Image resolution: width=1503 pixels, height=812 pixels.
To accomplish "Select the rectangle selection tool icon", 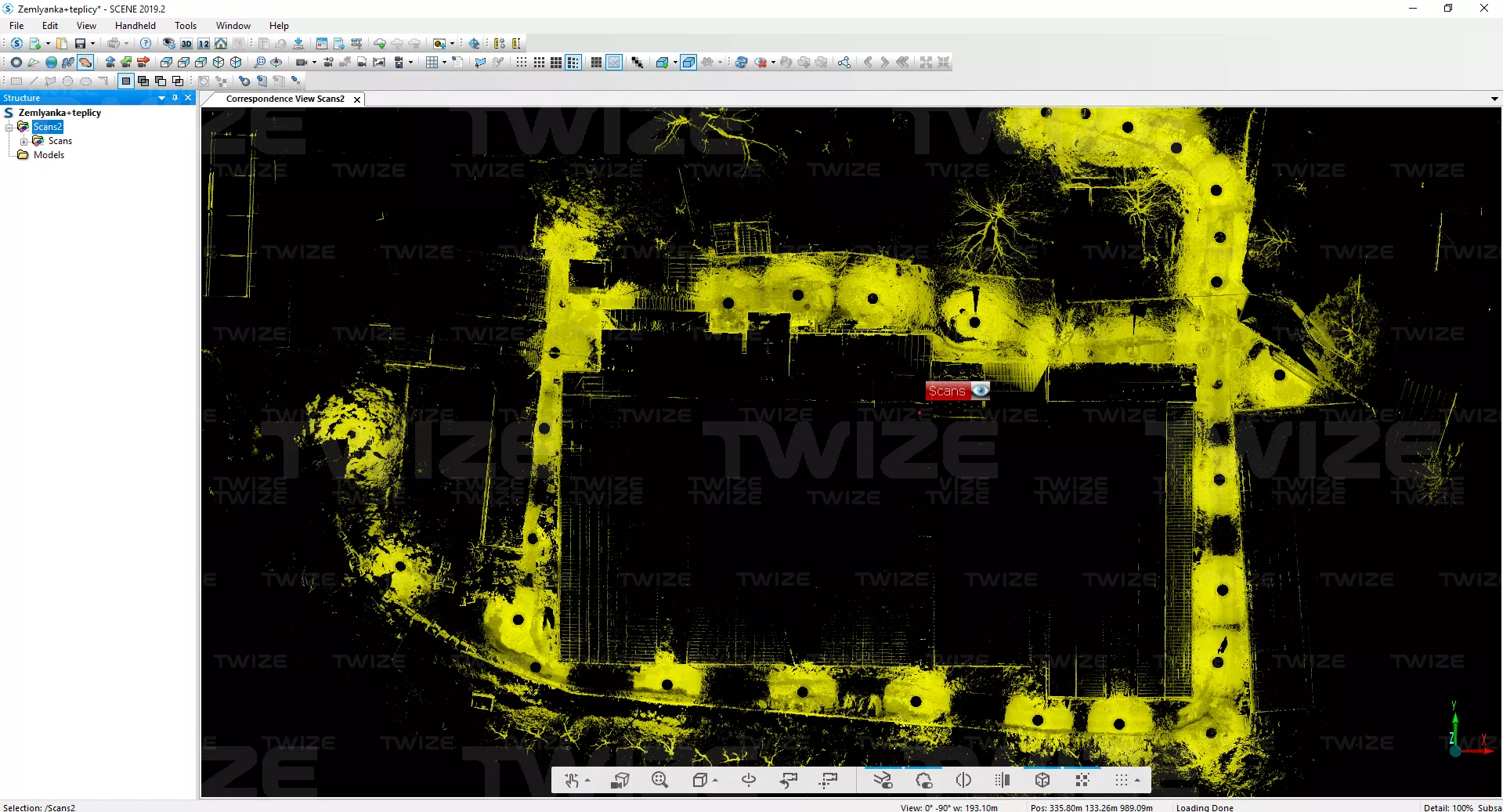I will click(x=16, y=81).
